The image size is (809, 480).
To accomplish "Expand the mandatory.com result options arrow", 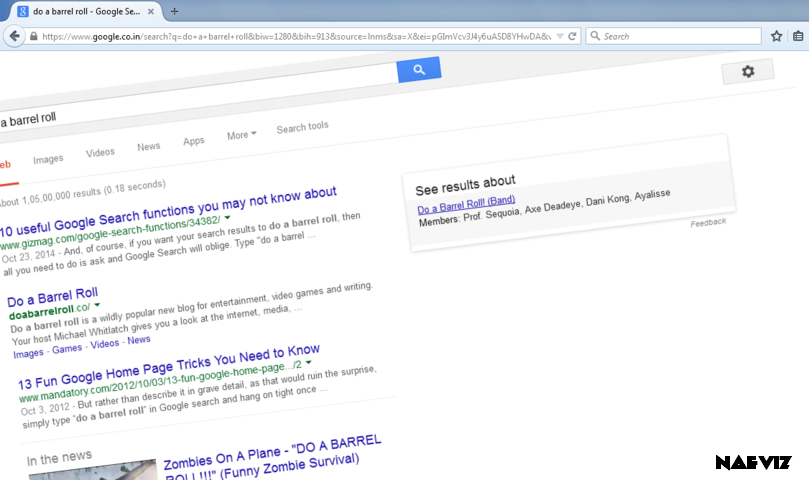I will point(308,363).
